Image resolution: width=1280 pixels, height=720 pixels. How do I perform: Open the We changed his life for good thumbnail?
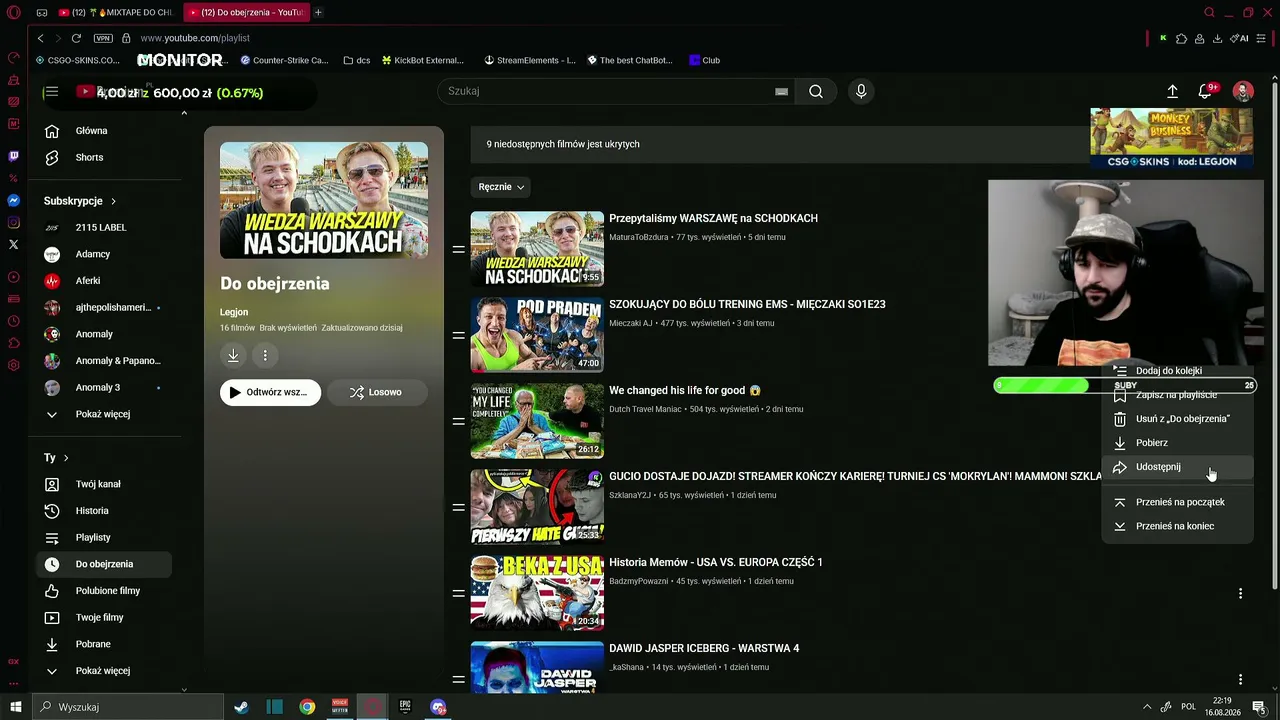537,421
